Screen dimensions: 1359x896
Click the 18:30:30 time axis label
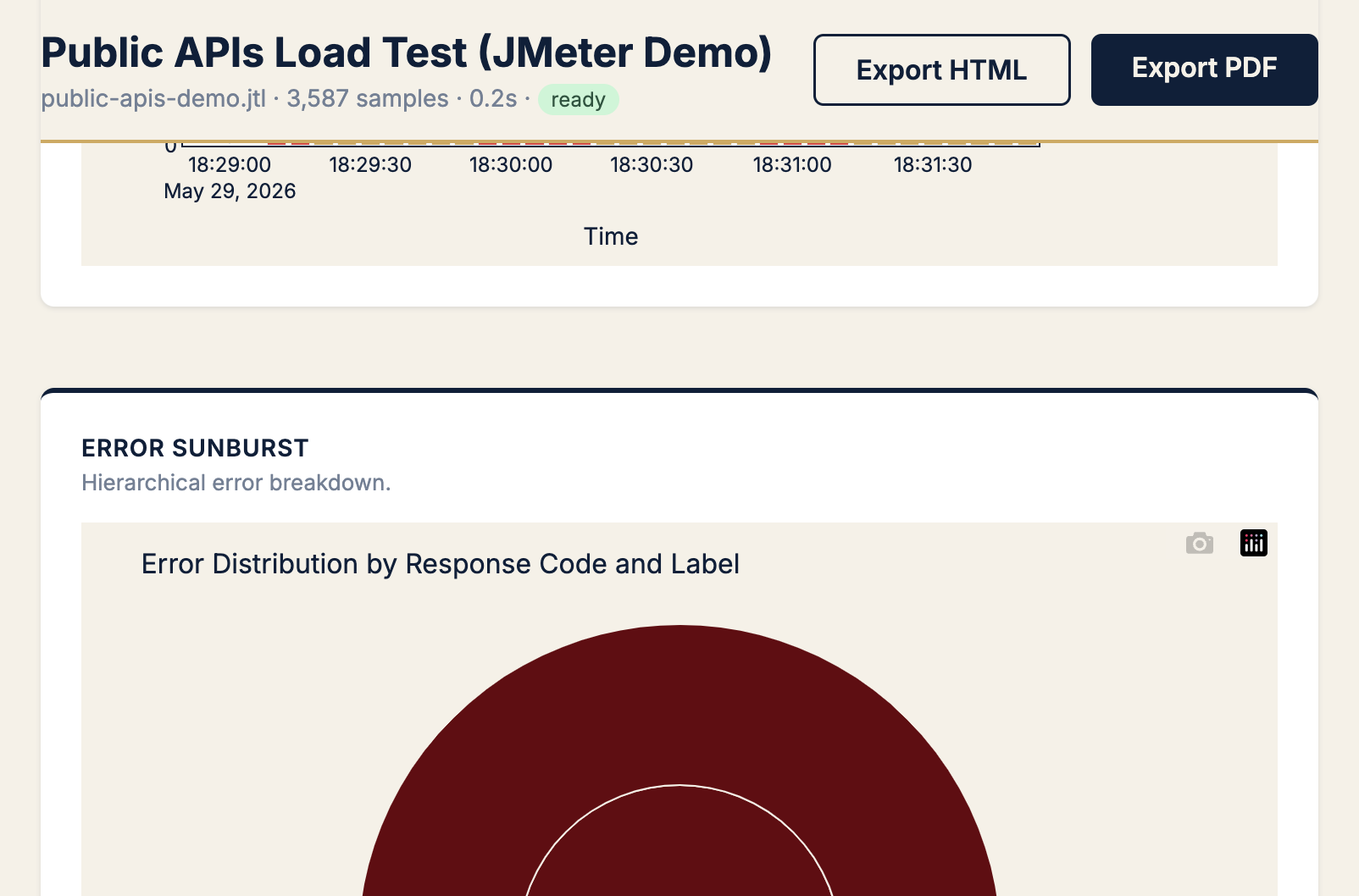point(652,165)
